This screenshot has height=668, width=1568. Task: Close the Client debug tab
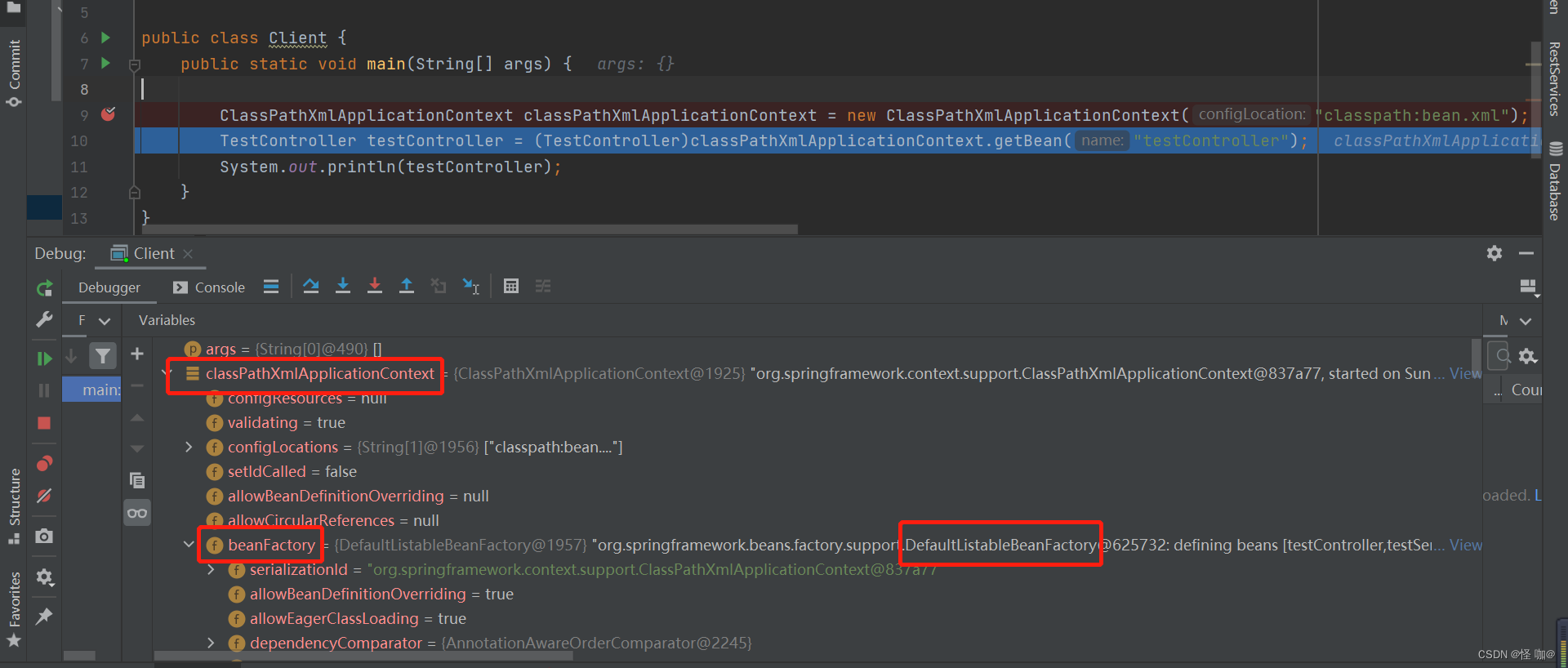(188, 254)
